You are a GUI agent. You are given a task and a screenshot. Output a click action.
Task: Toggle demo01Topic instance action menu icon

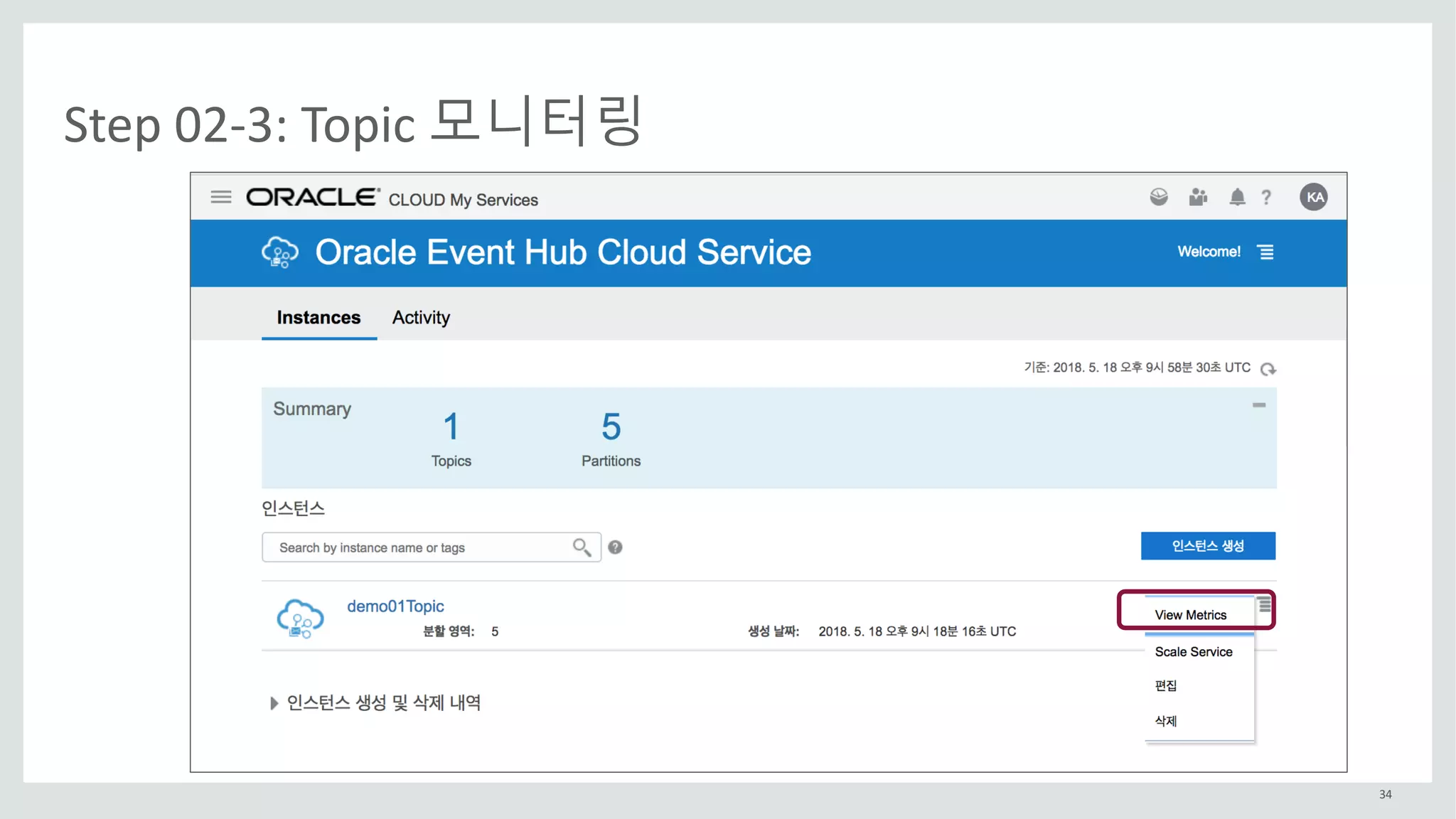click(x=1264, y=605)
